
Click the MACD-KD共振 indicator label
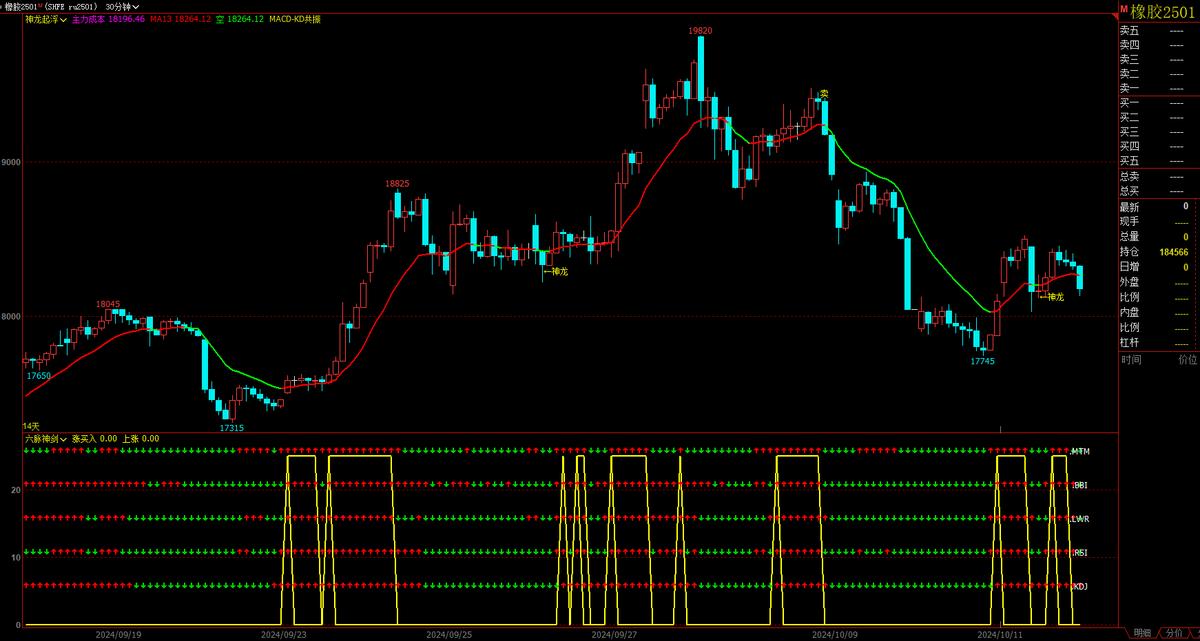297,19
